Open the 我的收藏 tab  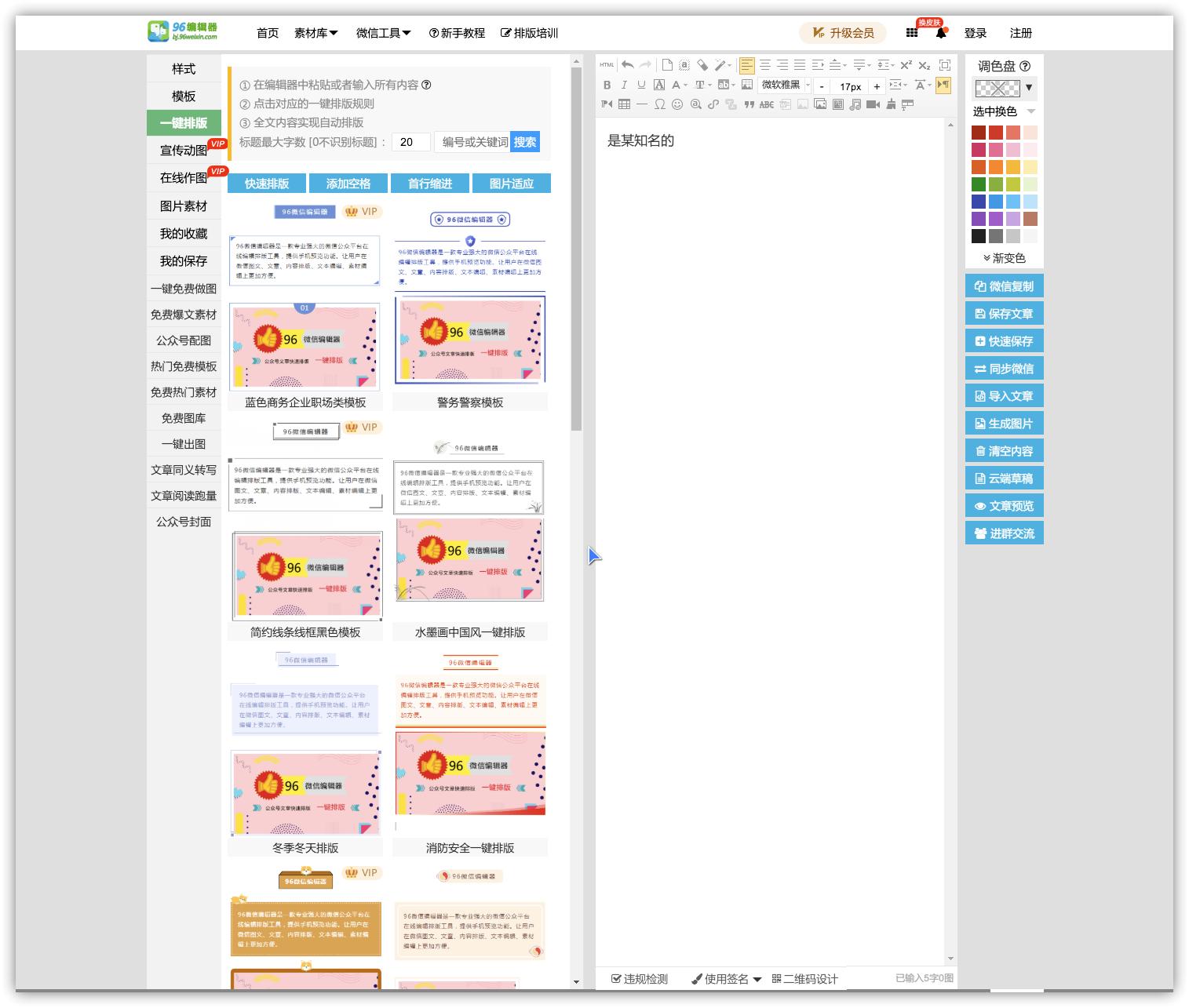[x=184, y=234]
